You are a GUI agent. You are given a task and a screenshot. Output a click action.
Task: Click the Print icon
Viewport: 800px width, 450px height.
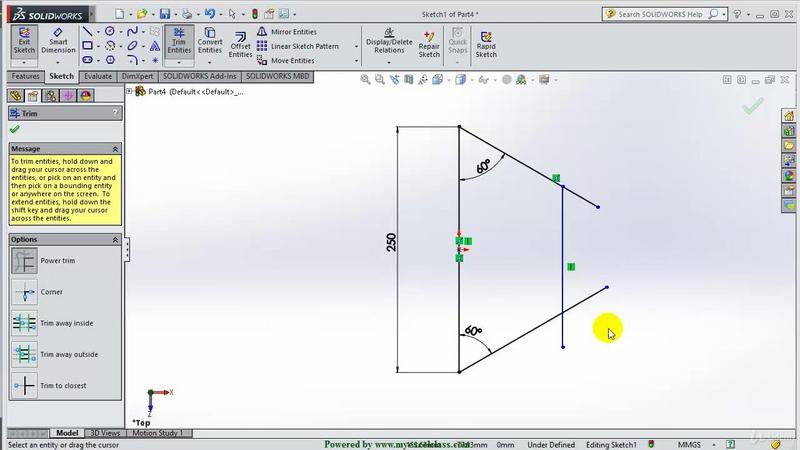[187, 14]
